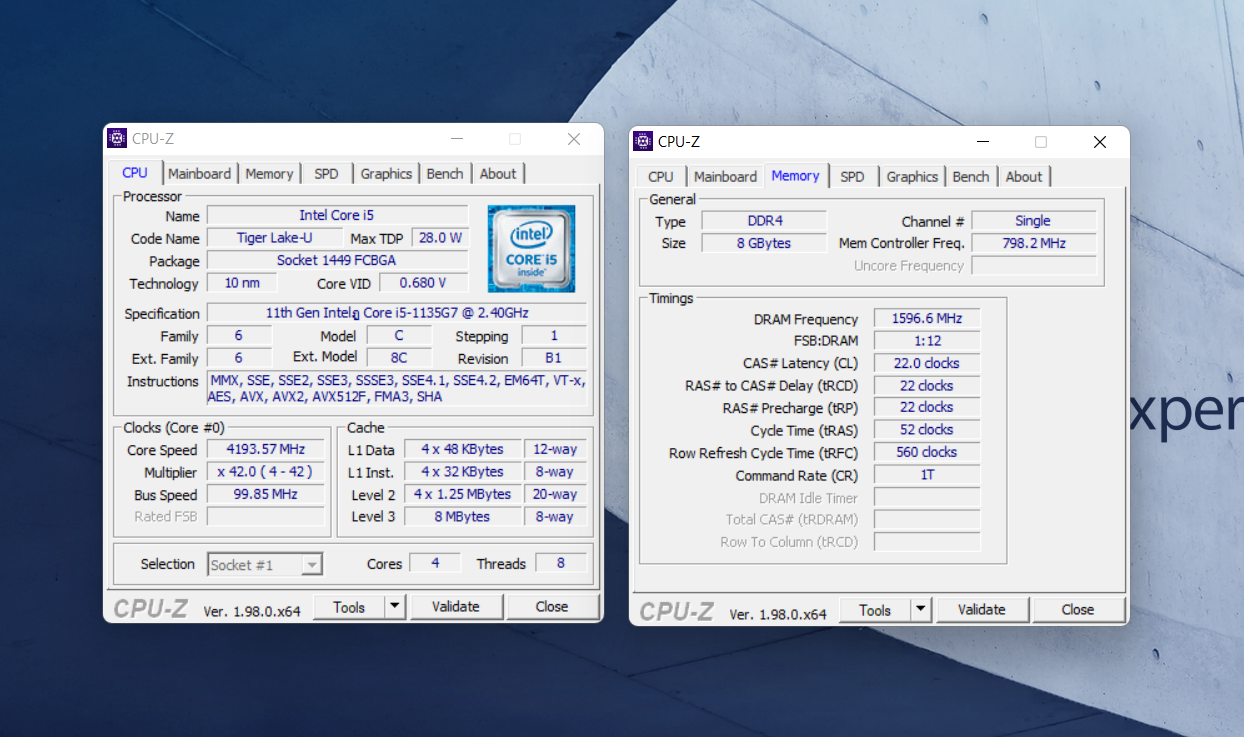This screenshot has width=1244, height=737.
Task: Click FSB:DRAM ratio value '1:12'
Action: [927, 341]
